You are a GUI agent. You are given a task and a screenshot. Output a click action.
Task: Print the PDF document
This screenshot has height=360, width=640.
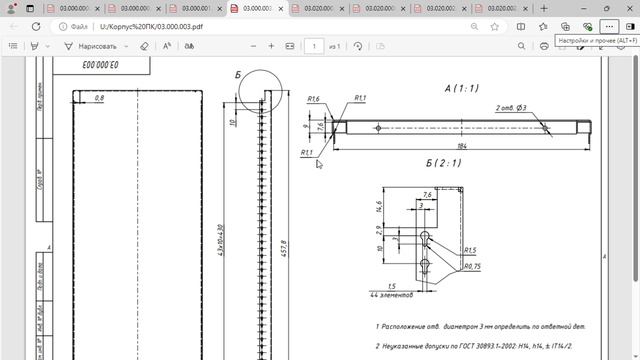(x=544, y=46)
